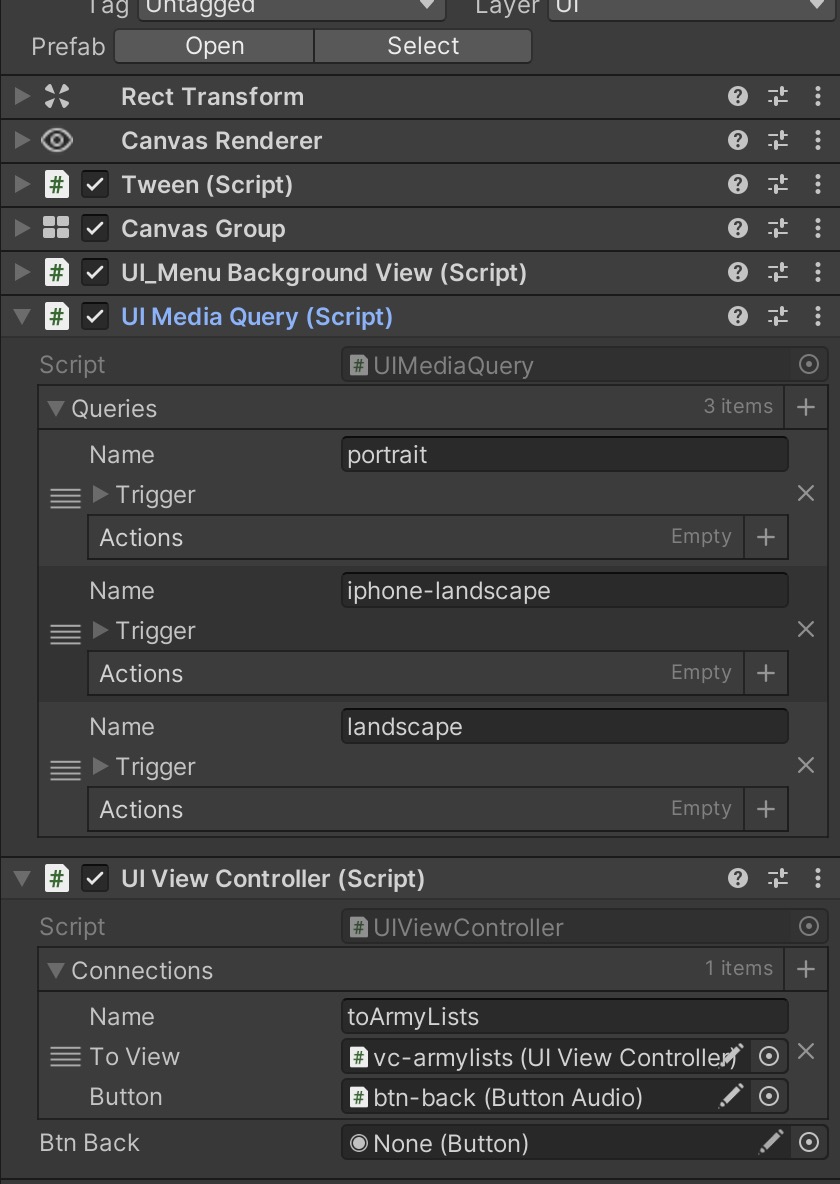The width and height of the screenshot is (840, 1184).
Task: Toggle the Canvas Group enabled checkbox
Action: click(95, 229)
